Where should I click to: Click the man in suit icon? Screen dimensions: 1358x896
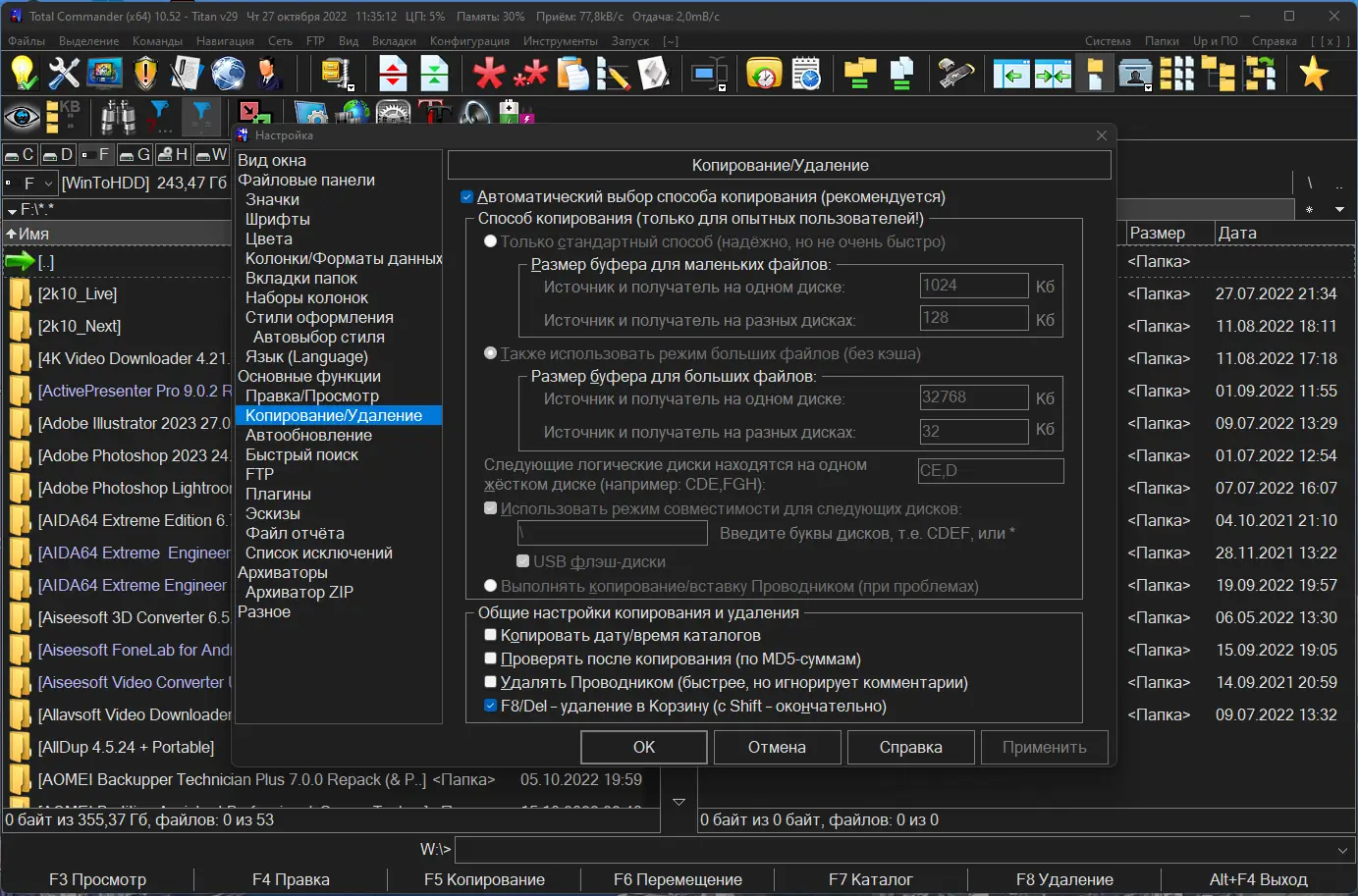[x=269, y=74]
